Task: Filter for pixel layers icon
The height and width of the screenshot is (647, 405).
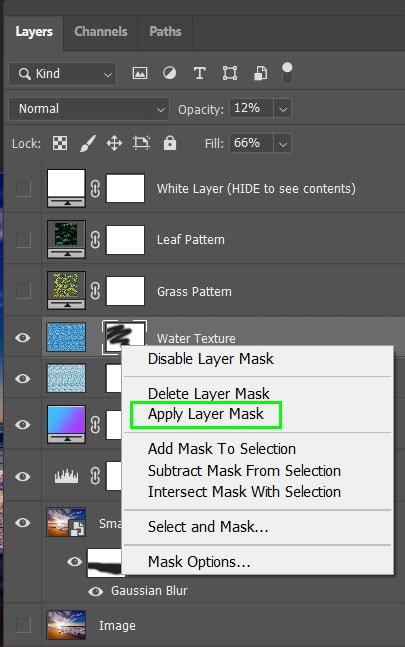Action: tap(140, 73)
